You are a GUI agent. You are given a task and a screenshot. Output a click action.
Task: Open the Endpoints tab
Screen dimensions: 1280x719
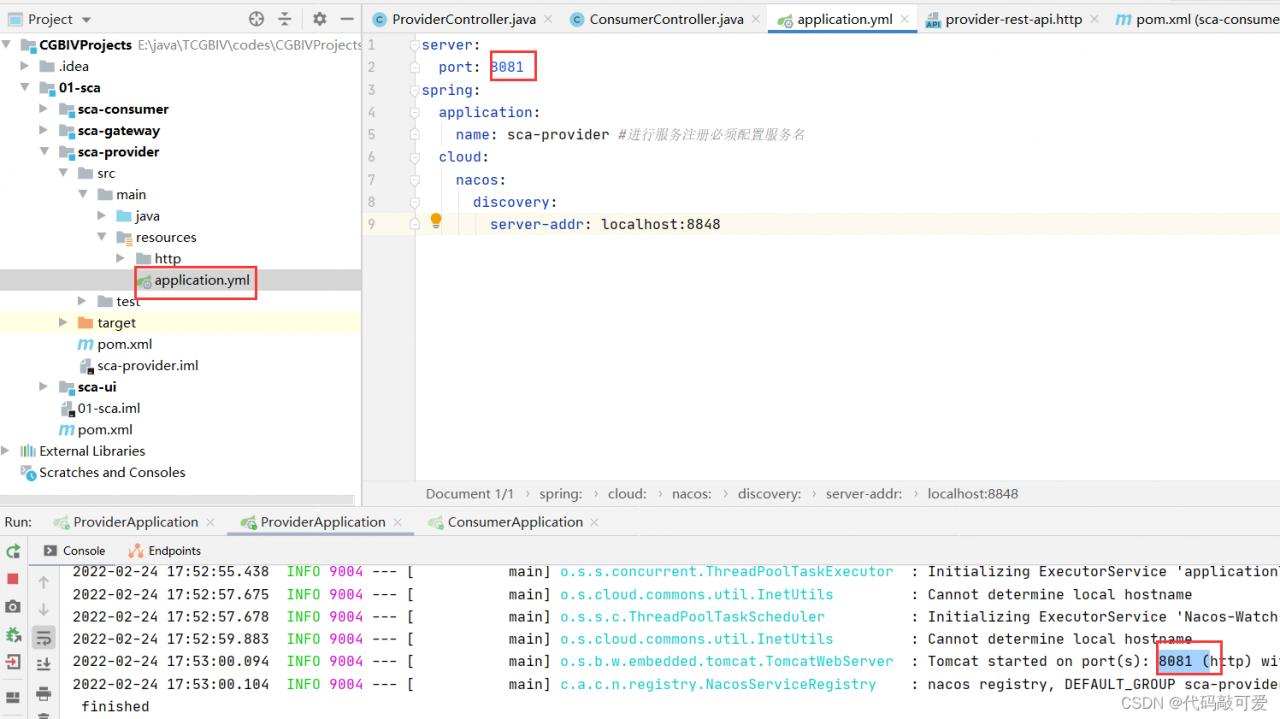pos(165,550)
